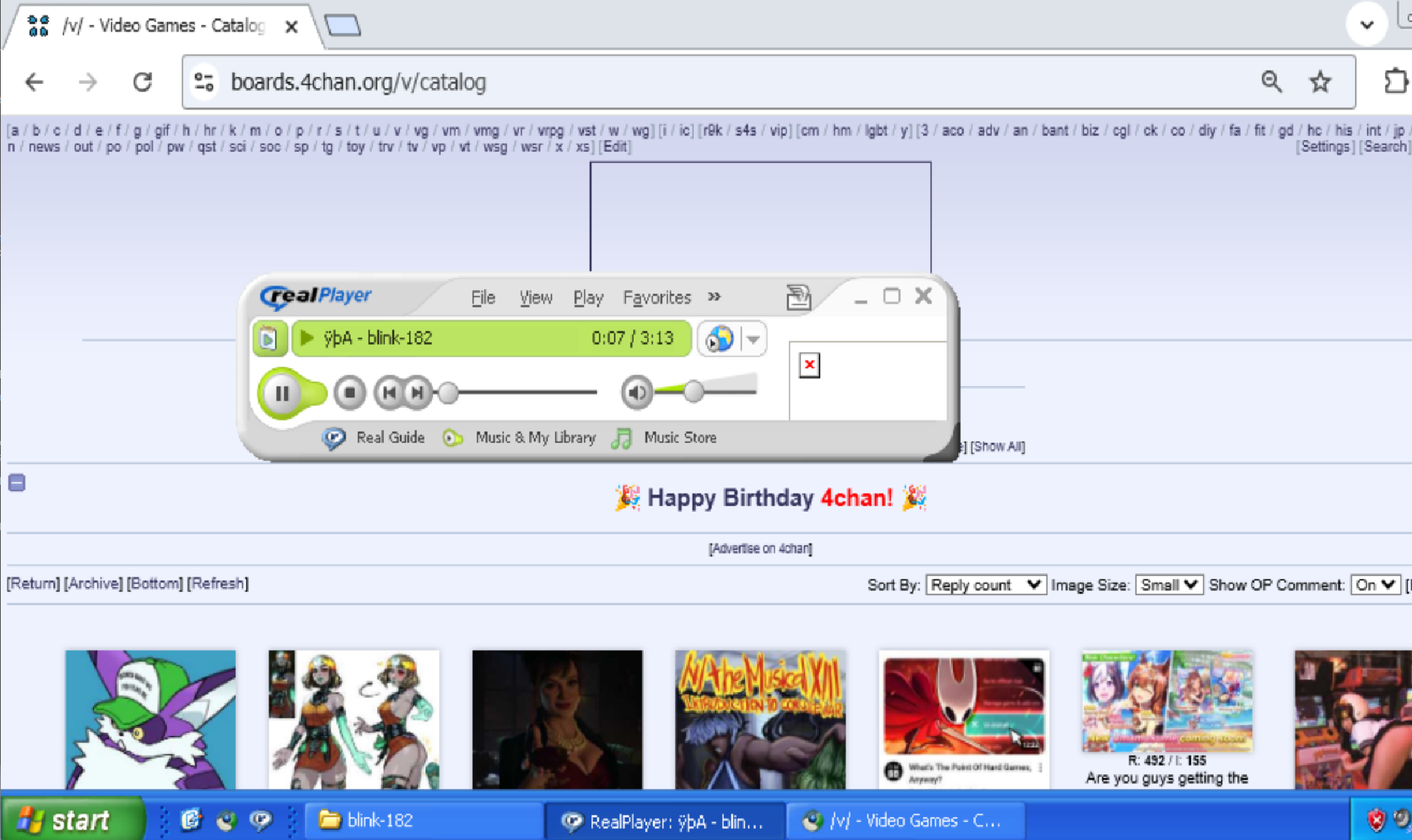Open Real Guide in RealPlayer
Image resolution: width=1412 pixels, height=840 pixels.
point(374,438)
